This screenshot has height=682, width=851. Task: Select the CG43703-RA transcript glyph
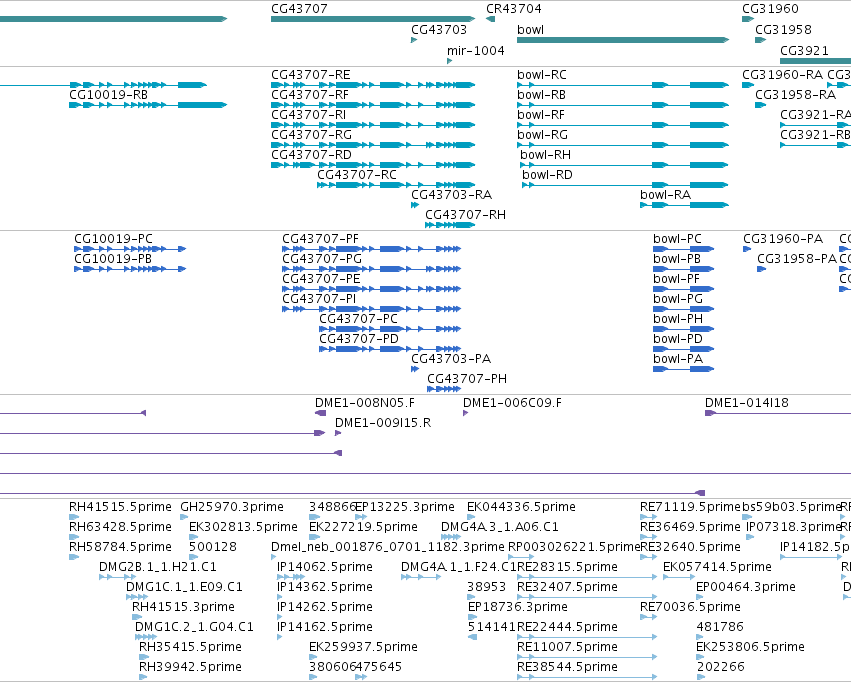pyautogui.click(x=415, y=205)
